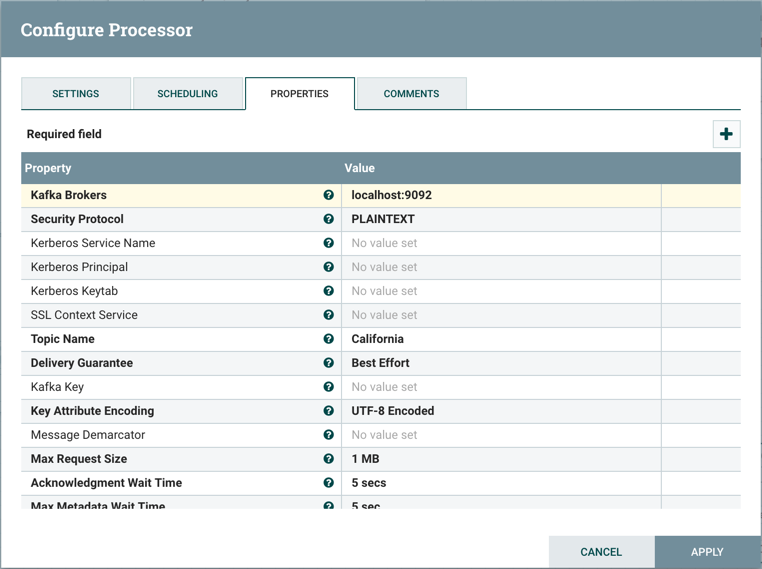Click help icon next to Topic Name

328,339
